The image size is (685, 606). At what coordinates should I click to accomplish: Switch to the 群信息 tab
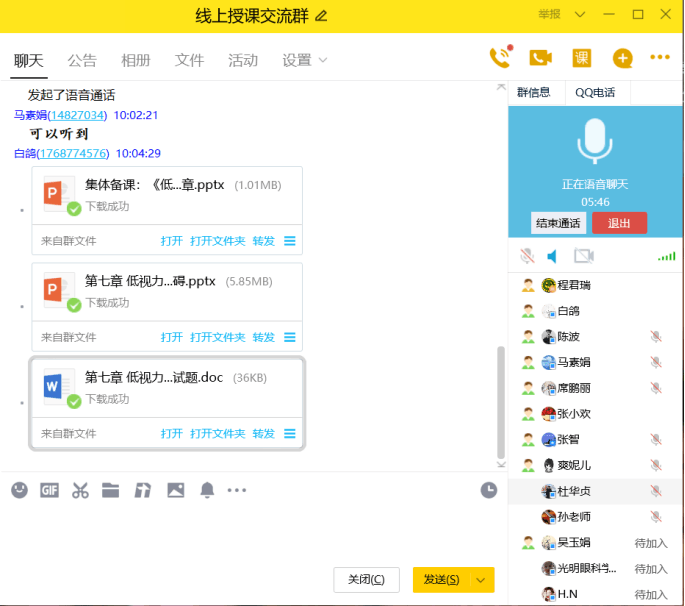[x=534, y=93]
